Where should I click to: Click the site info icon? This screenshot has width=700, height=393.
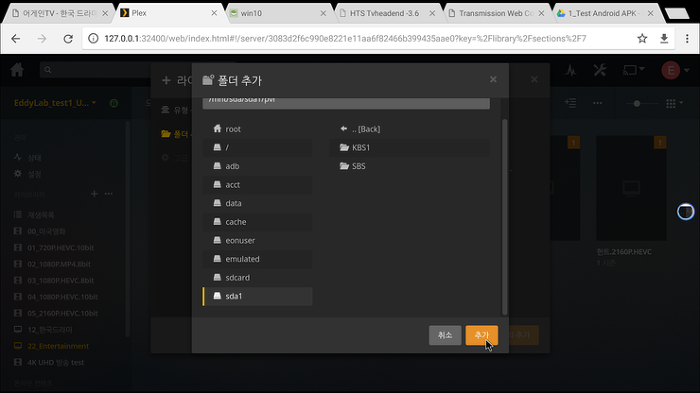click(93, 38)
